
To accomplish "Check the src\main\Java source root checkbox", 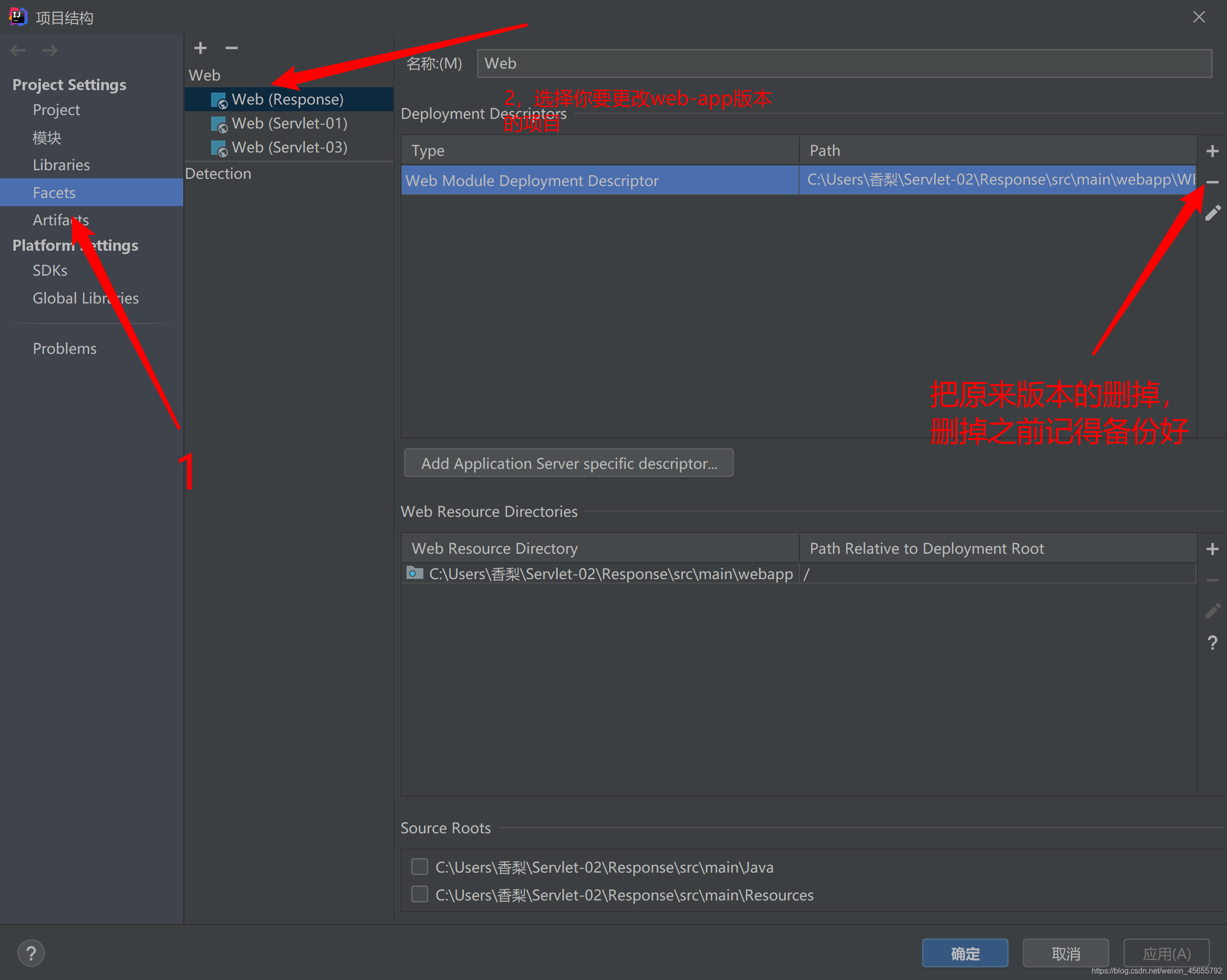I will [x=419, y=866].
